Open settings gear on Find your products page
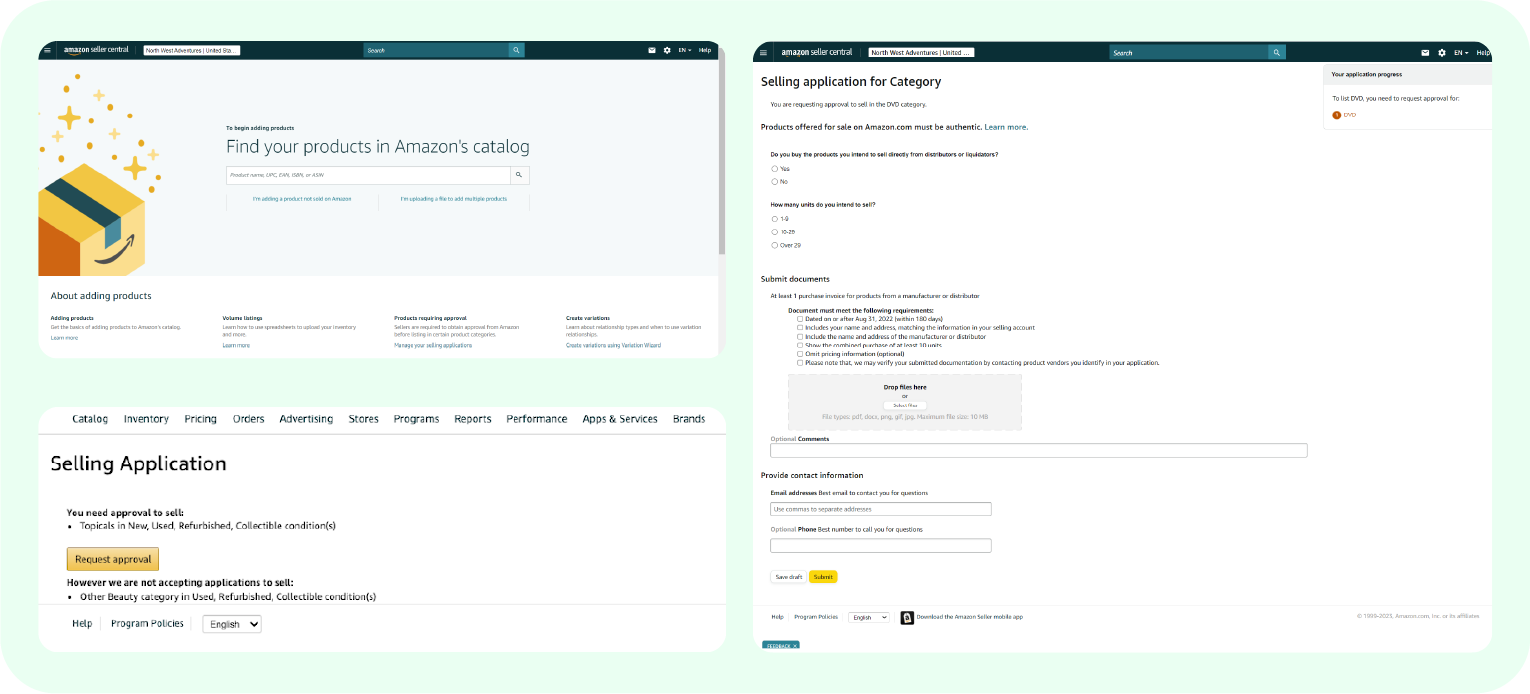This screenshot has width=1530, height=694. (x=667, y=50)
